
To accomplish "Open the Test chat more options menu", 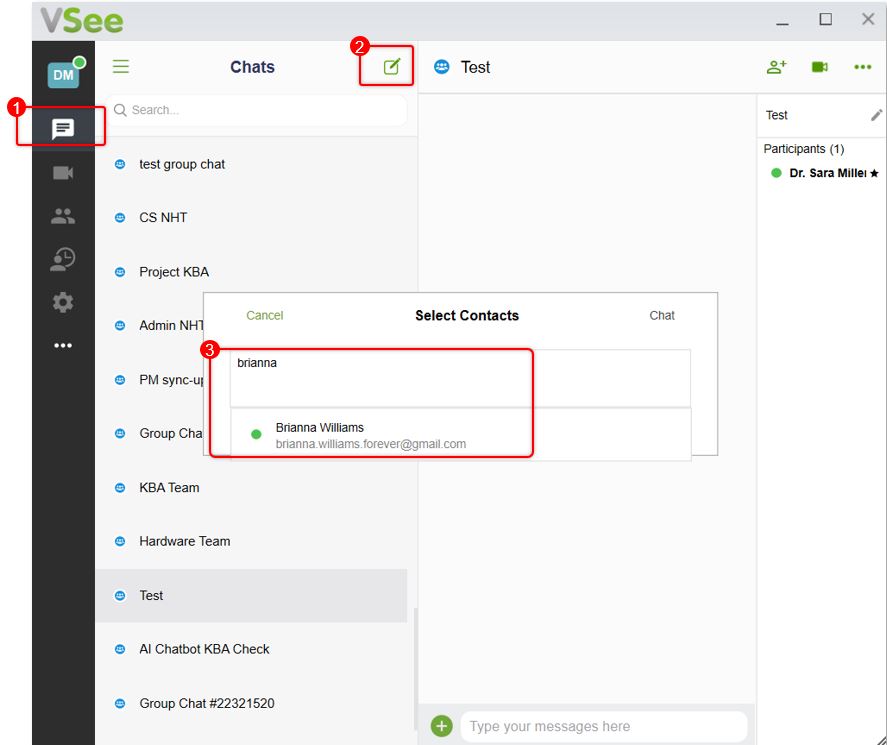I will (x=863, y=67).
